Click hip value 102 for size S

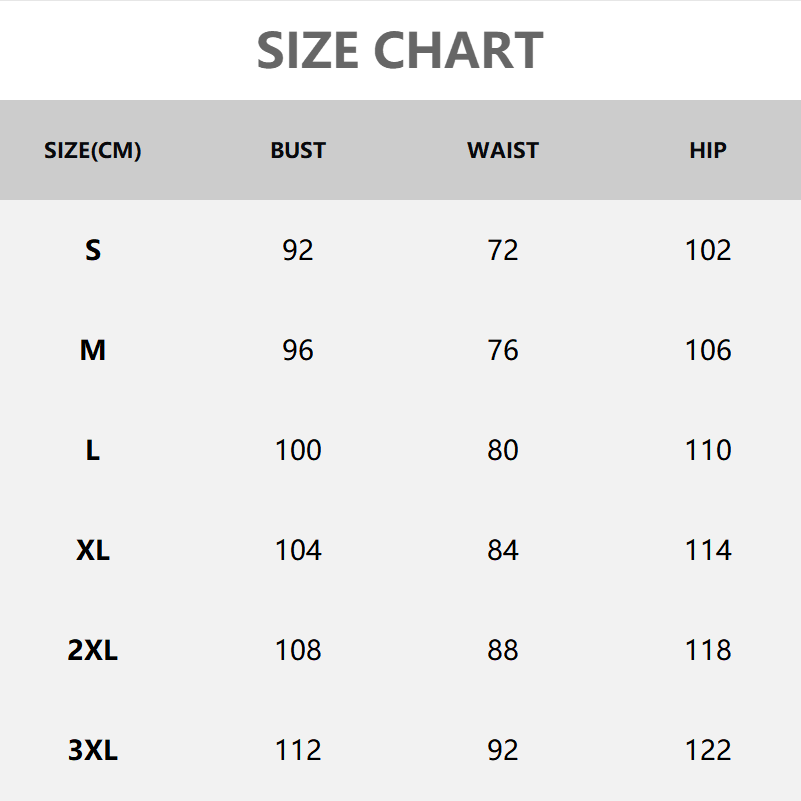(708, 250)
